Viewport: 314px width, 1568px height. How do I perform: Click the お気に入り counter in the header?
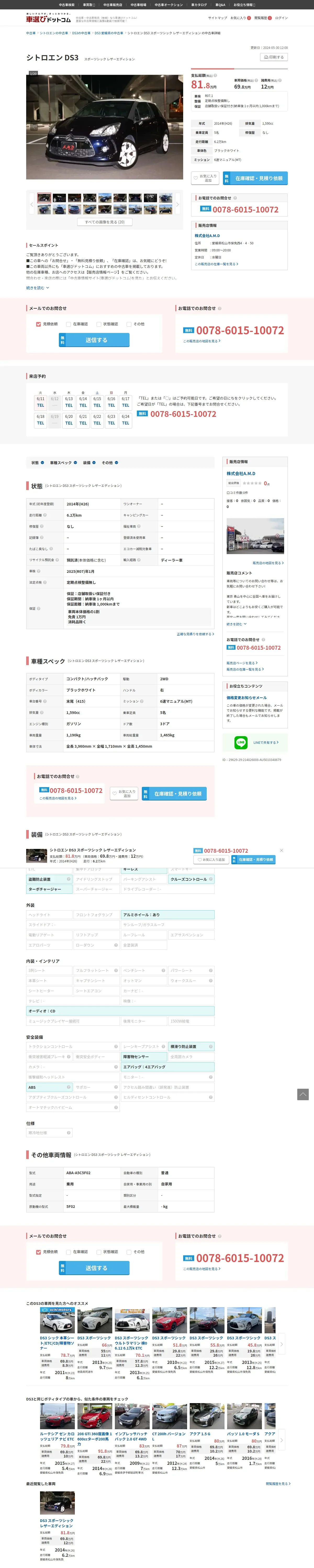[x=240, y=18]
